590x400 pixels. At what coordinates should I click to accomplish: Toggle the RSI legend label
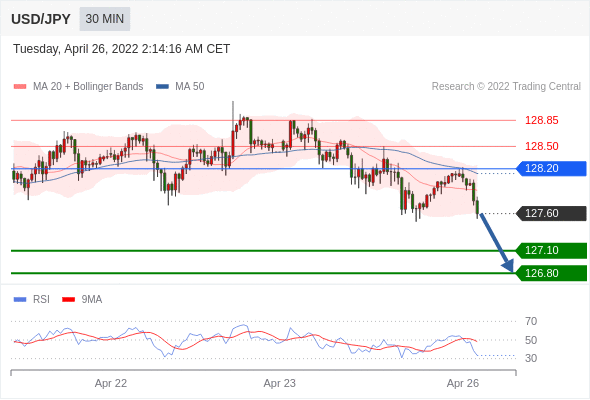tap(41, 300)
